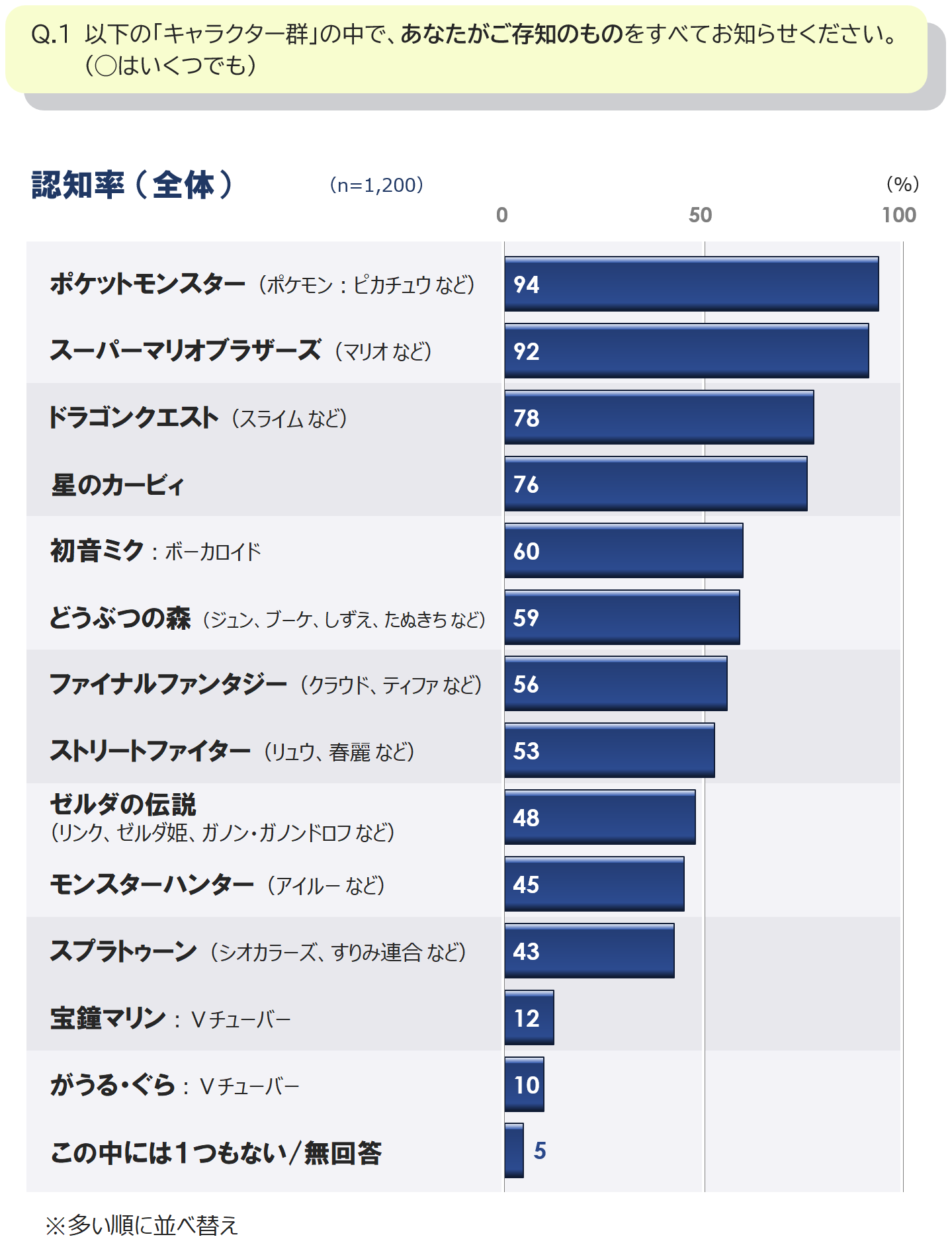The width and height of the screenshot is (952, 1249).
Task: Click the ポケットモンスター bar showing 94
Action: click(x=691, y=284)
